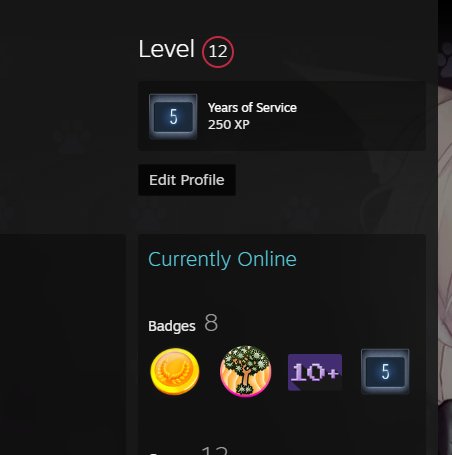
Task: Click the dark empty panel on the left
Action: coord(63,343)
